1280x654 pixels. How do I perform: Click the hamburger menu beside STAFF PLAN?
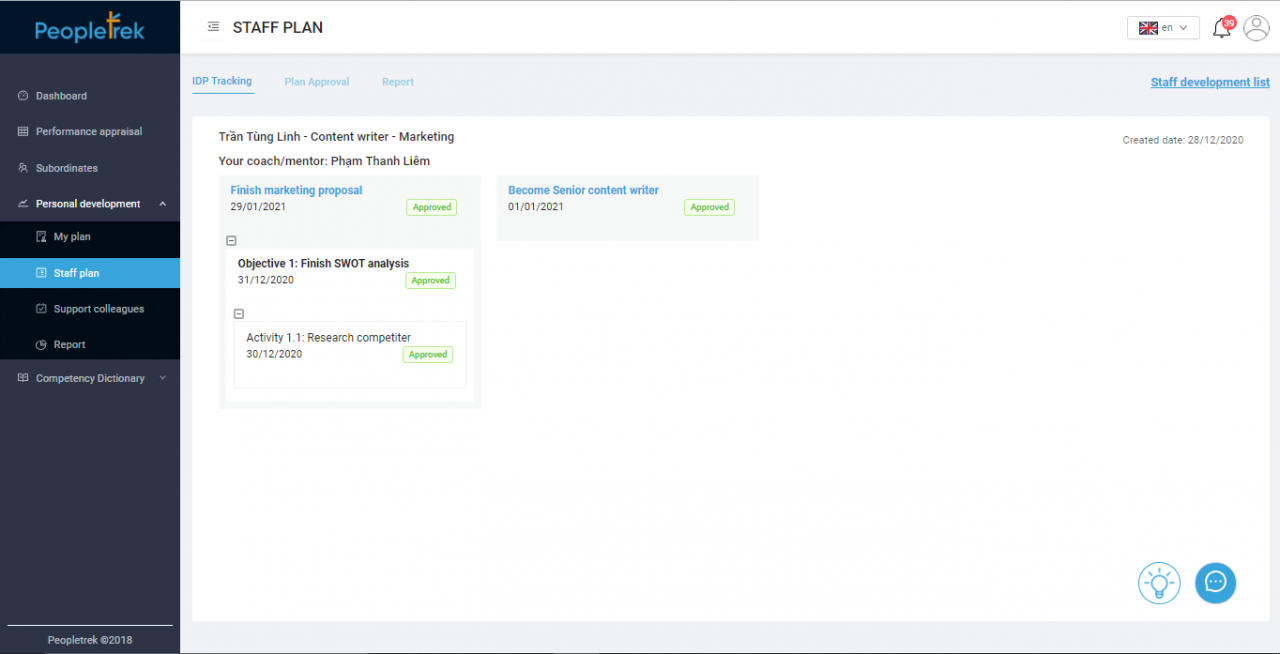coord(213,27)
